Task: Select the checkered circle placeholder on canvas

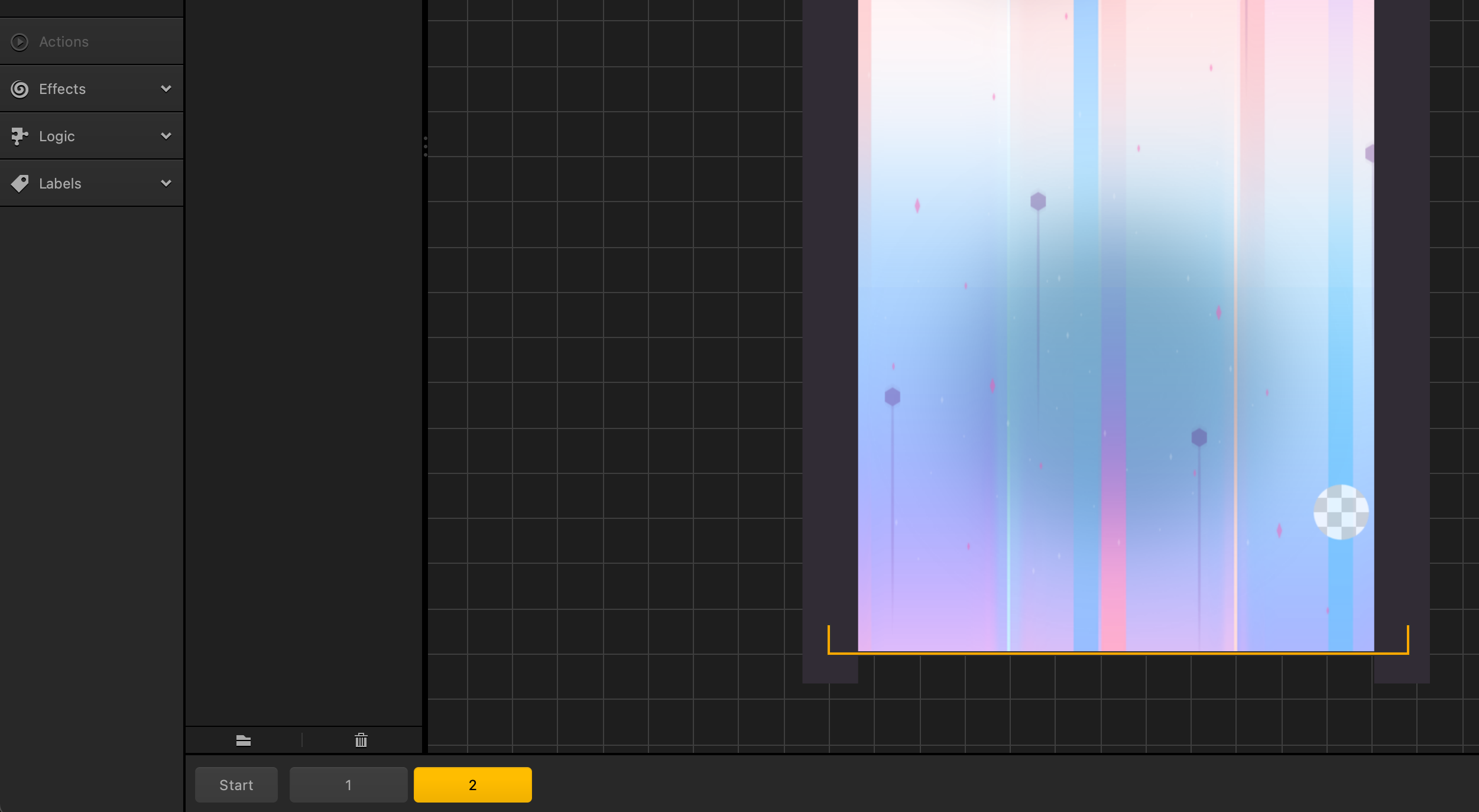Action: (1341, 512)
